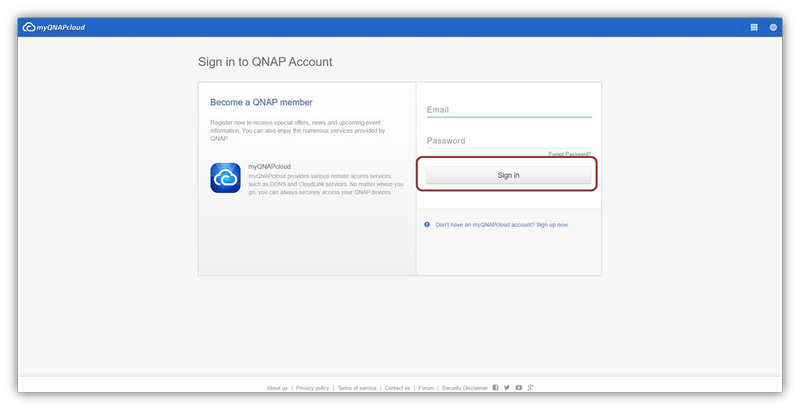Viewport: 800px width, 410px height.
Task: Open the Forum footer link
Action: 426,388
